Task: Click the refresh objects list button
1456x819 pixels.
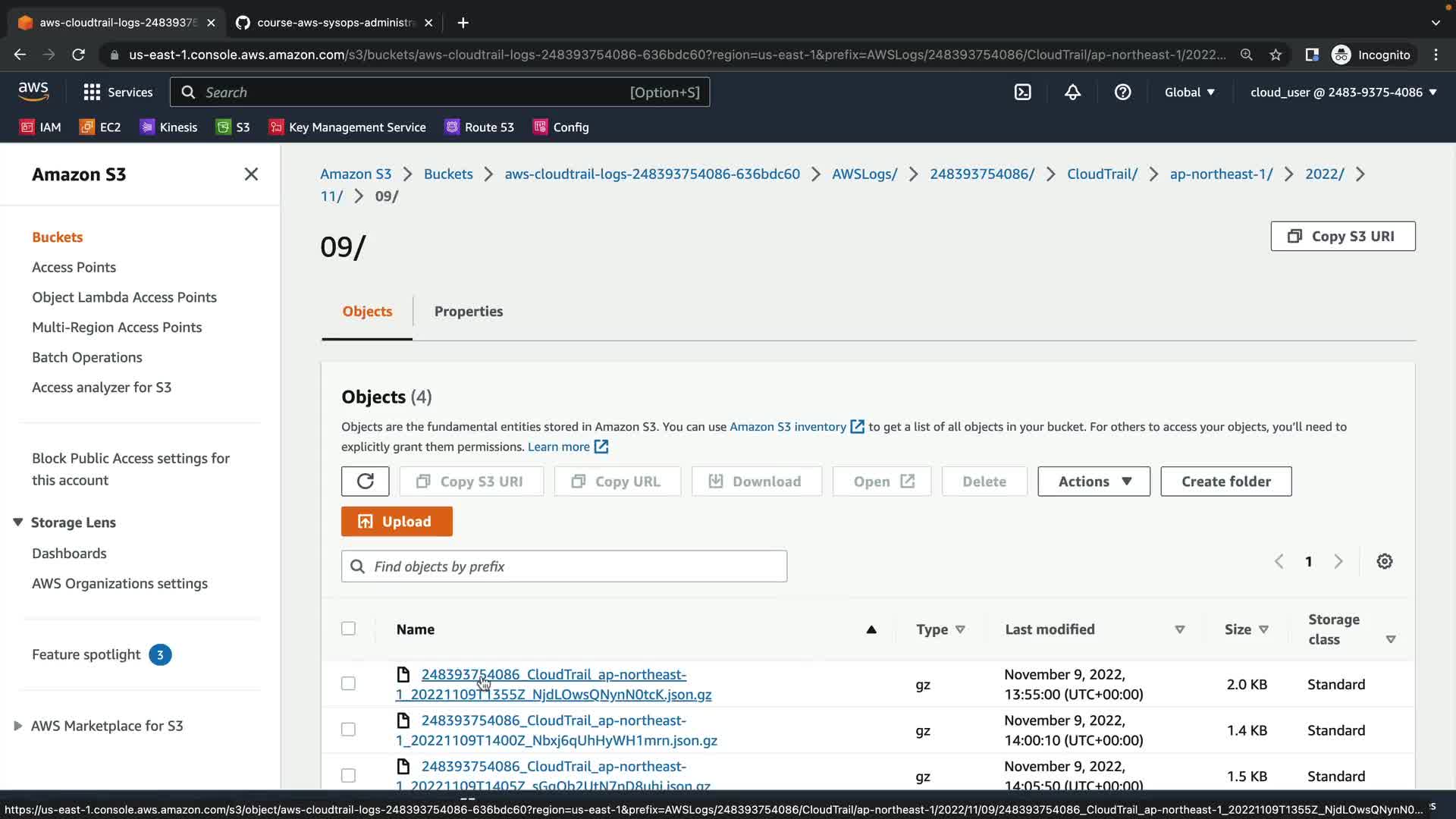Action: point(365,482)
